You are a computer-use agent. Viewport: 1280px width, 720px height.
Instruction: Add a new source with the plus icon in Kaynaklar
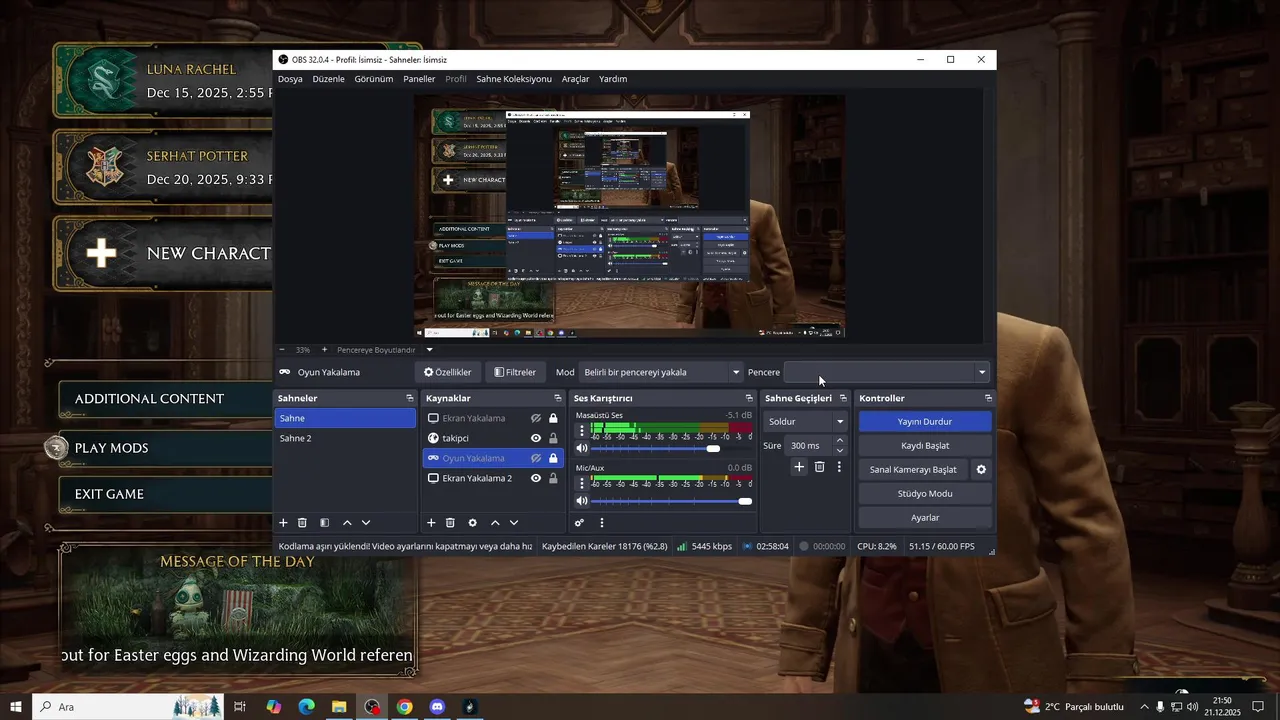click(431, 523)
